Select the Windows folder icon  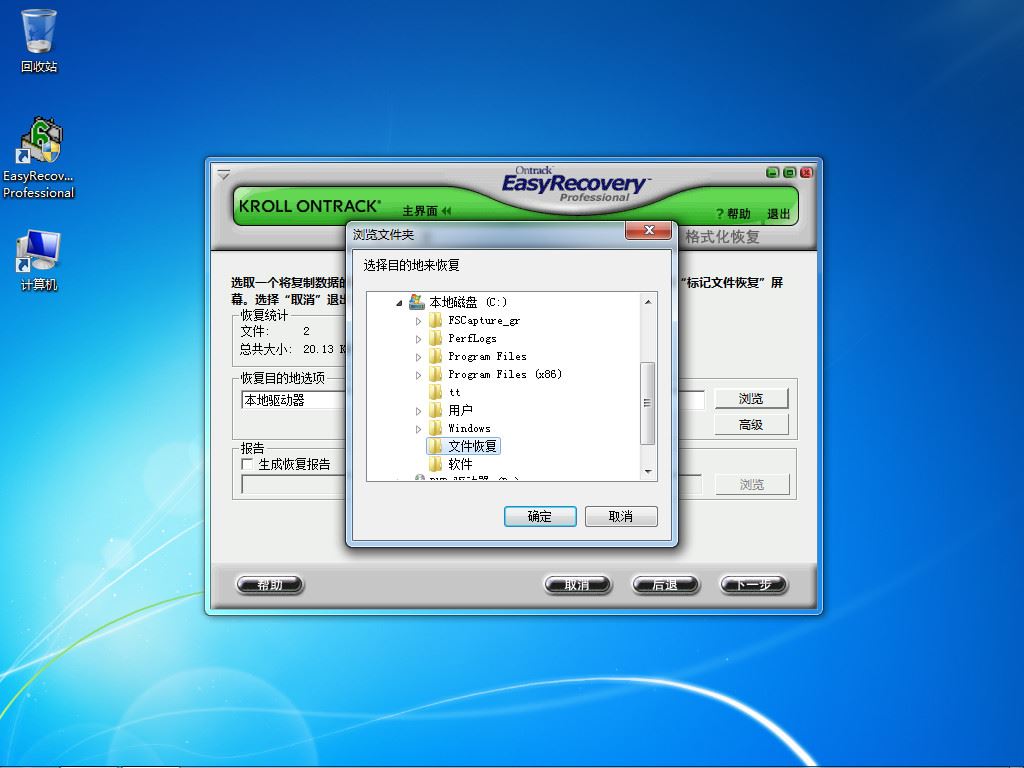(435, 428)
